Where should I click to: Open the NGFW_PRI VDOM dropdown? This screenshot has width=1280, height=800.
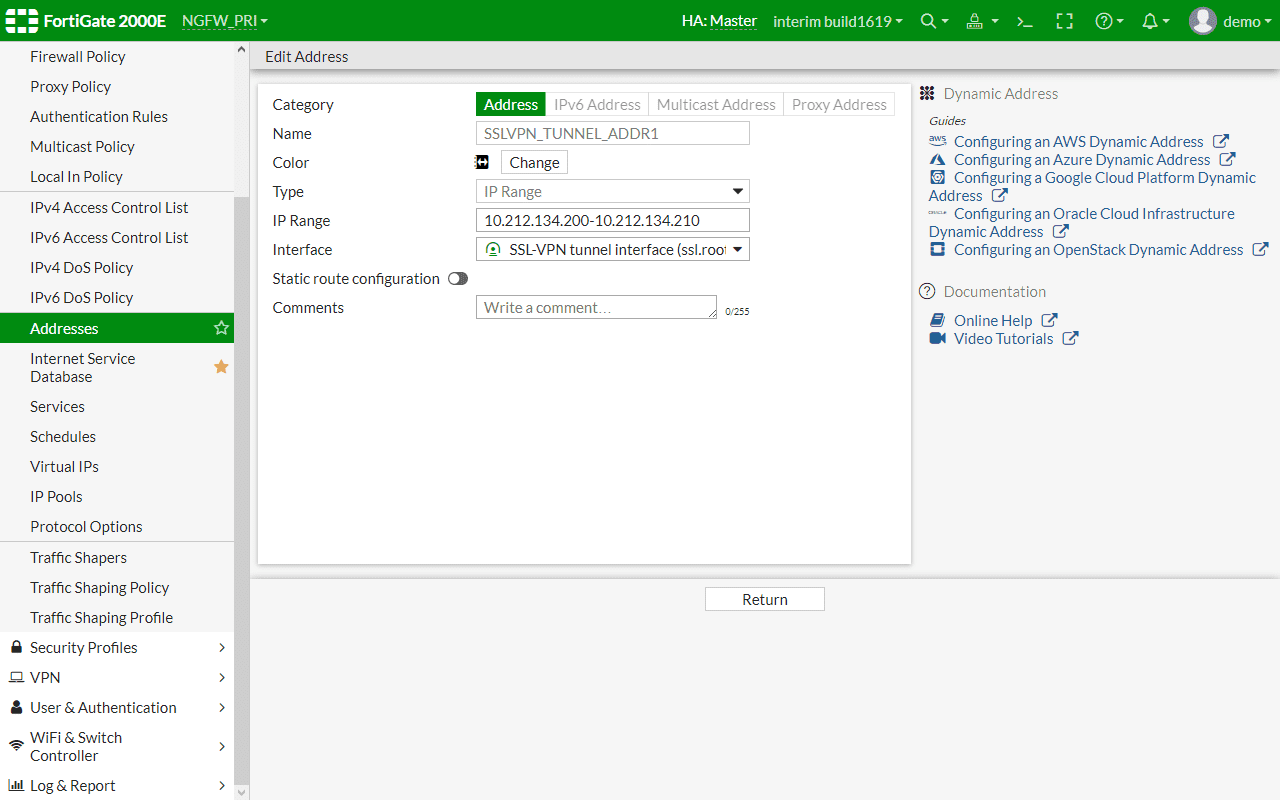pyautogui.click(x=225, y=21)
